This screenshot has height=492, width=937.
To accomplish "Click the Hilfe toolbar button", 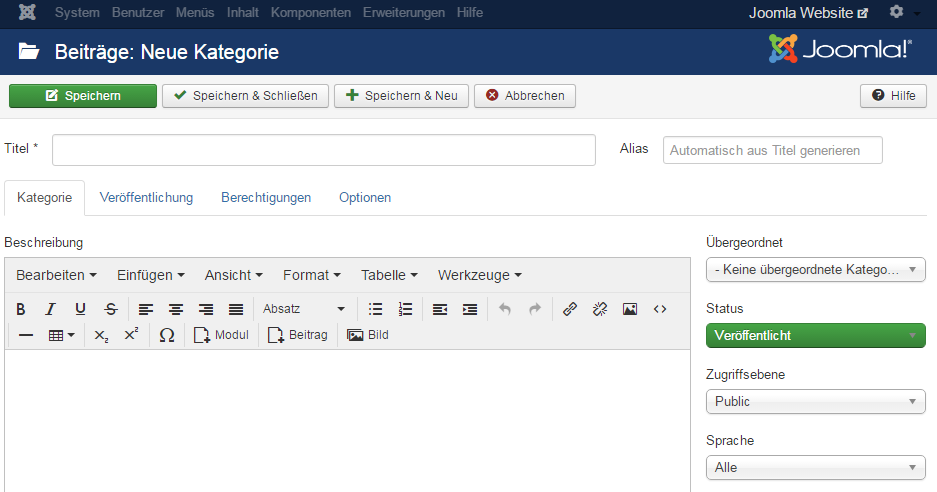I will pos(893,96).
